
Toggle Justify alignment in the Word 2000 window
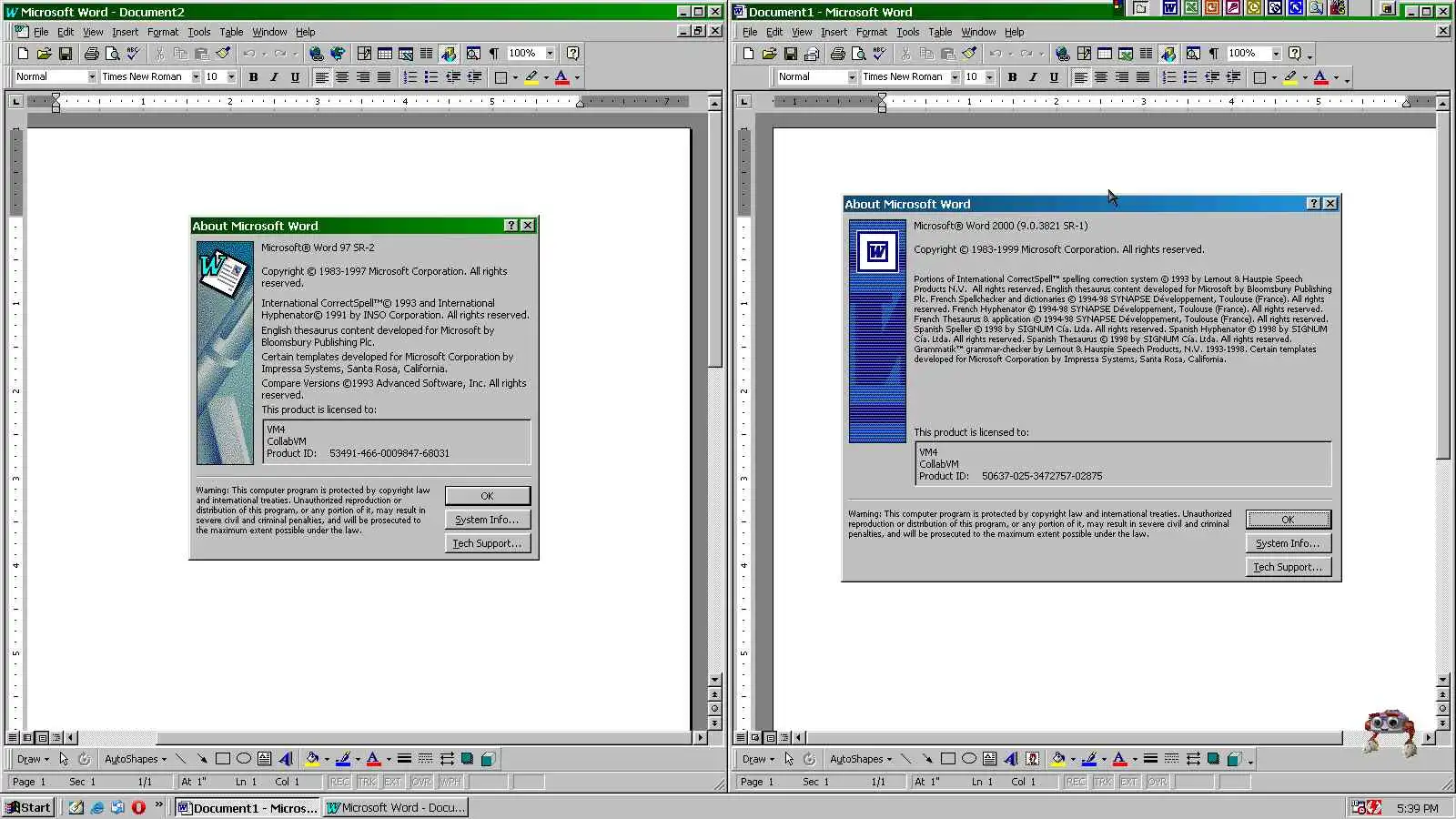(1143, 77)
